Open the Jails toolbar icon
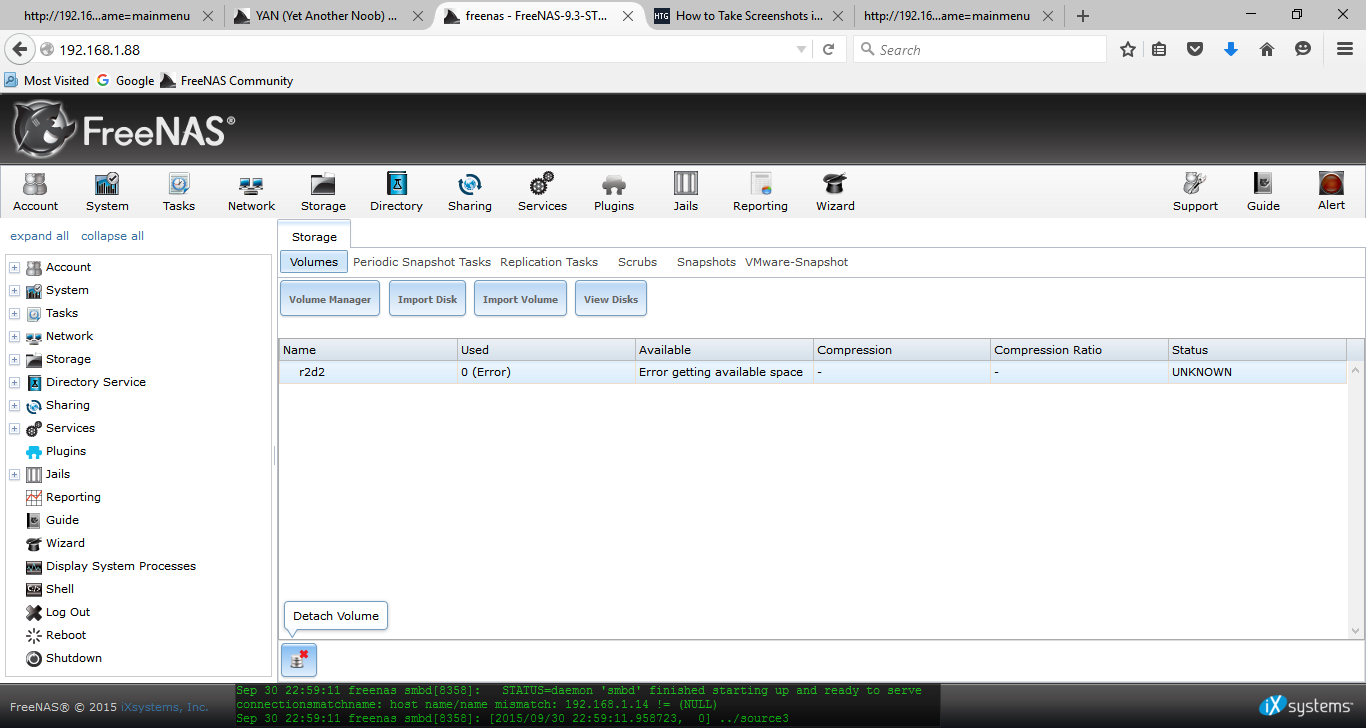The image size is (1366, 728). pyautogui.click(x=686, y=191)
